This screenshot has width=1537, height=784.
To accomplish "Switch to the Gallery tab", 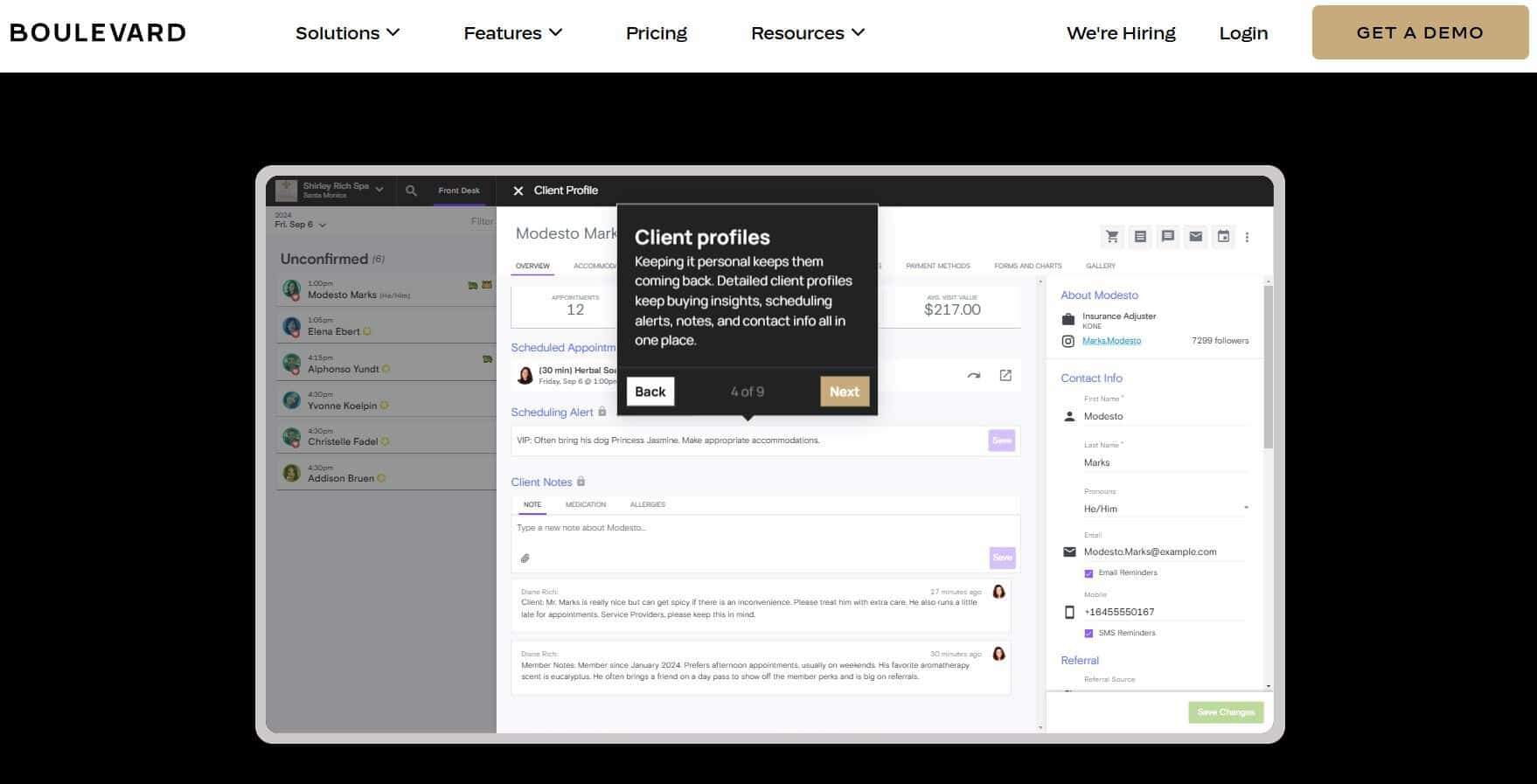I will [1100, 266].
